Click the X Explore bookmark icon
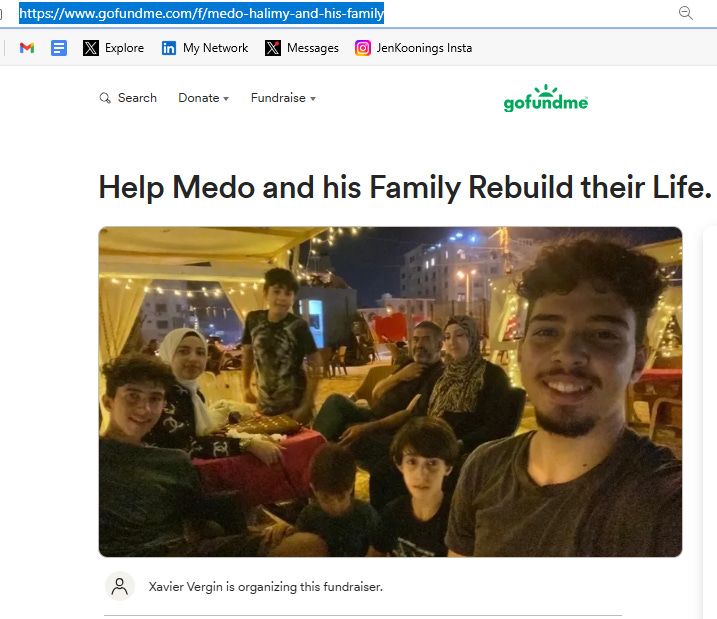 (91, 48)
